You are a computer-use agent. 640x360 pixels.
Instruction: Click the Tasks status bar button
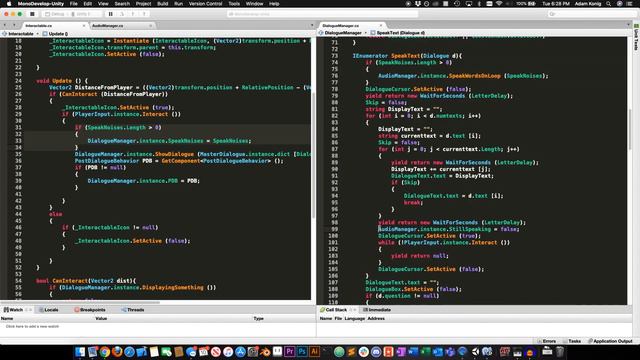(x=572, y=341)
